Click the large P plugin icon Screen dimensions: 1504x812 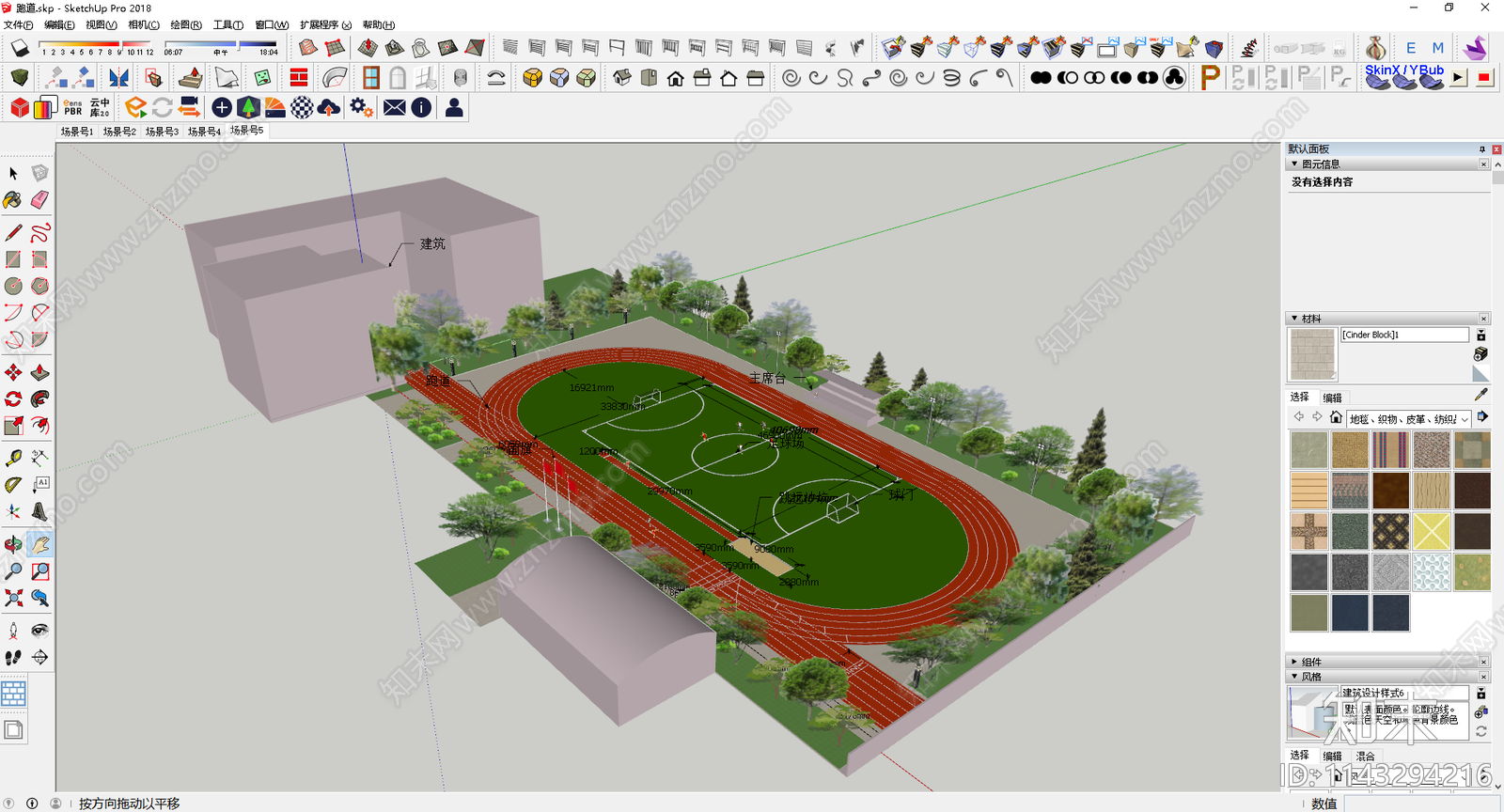[1211, 78]
